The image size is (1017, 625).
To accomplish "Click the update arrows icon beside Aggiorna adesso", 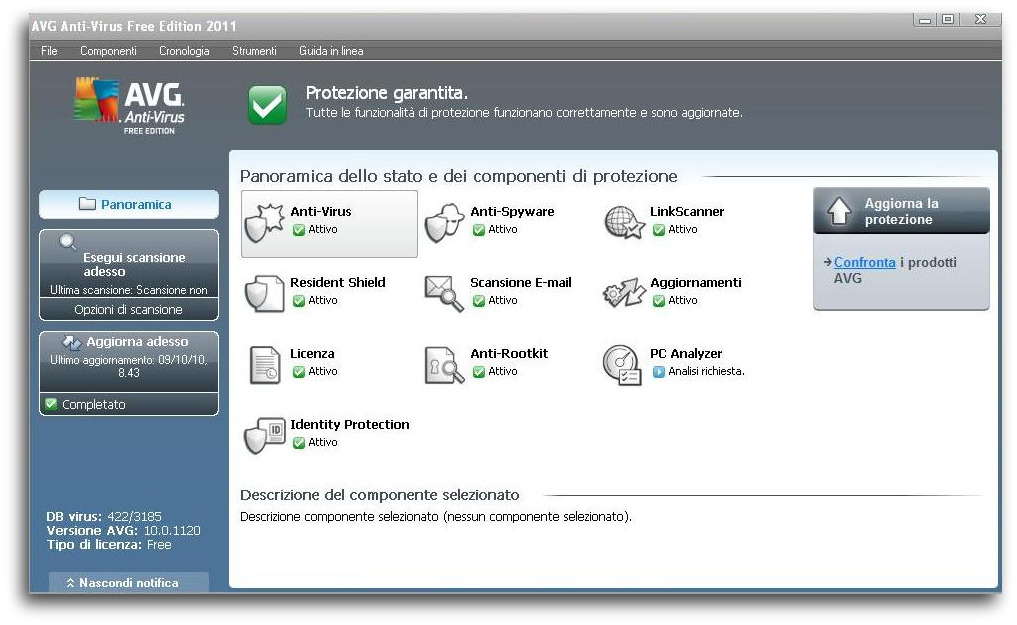I will point(71,342).
